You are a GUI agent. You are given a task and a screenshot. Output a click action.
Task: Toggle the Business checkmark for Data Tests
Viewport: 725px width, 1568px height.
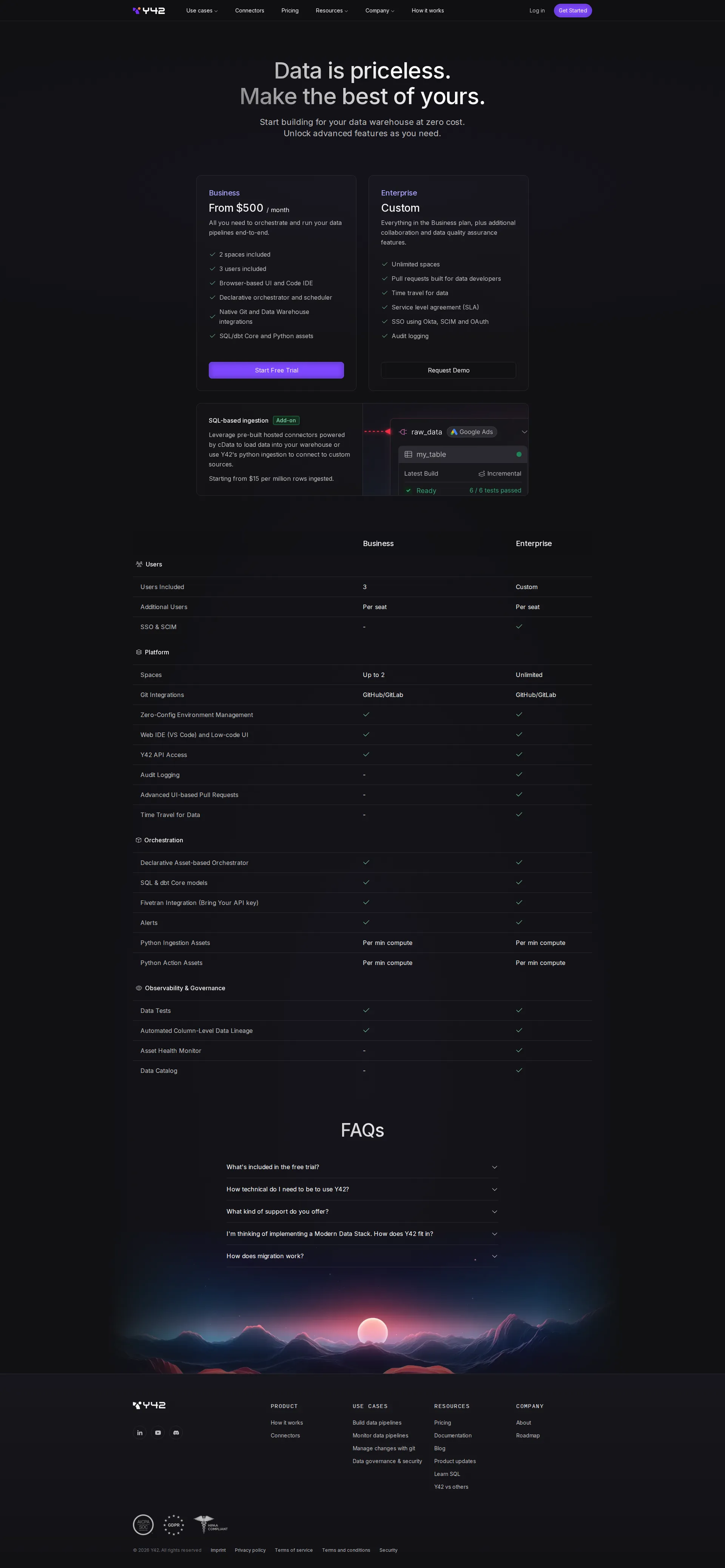coord(366,1011)
